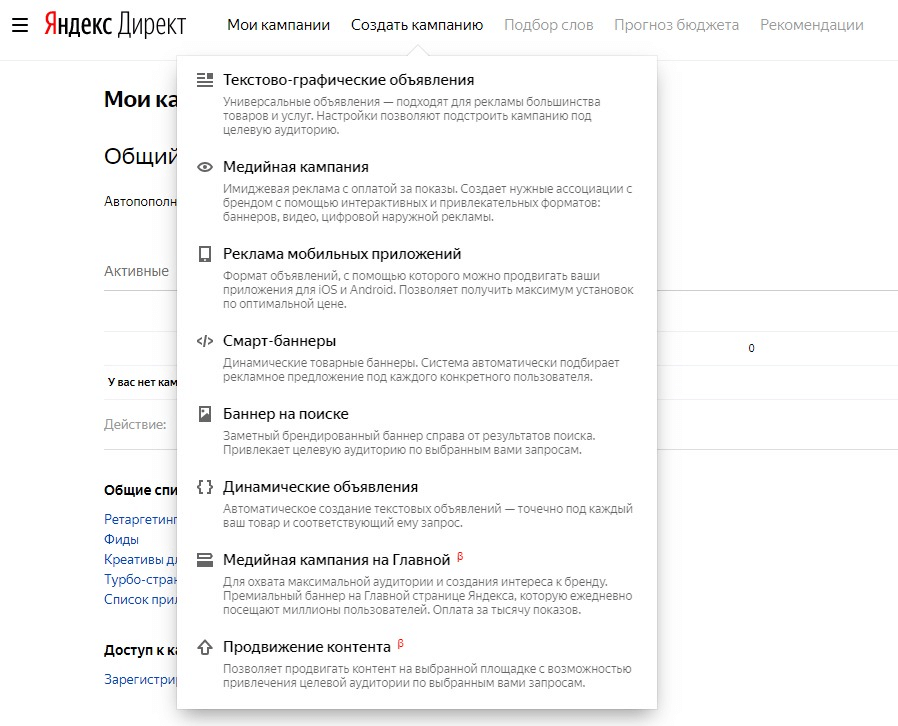898x726 pixels.
Task: Open Мои кампании in top navigation
Action: tap(278, 25)
